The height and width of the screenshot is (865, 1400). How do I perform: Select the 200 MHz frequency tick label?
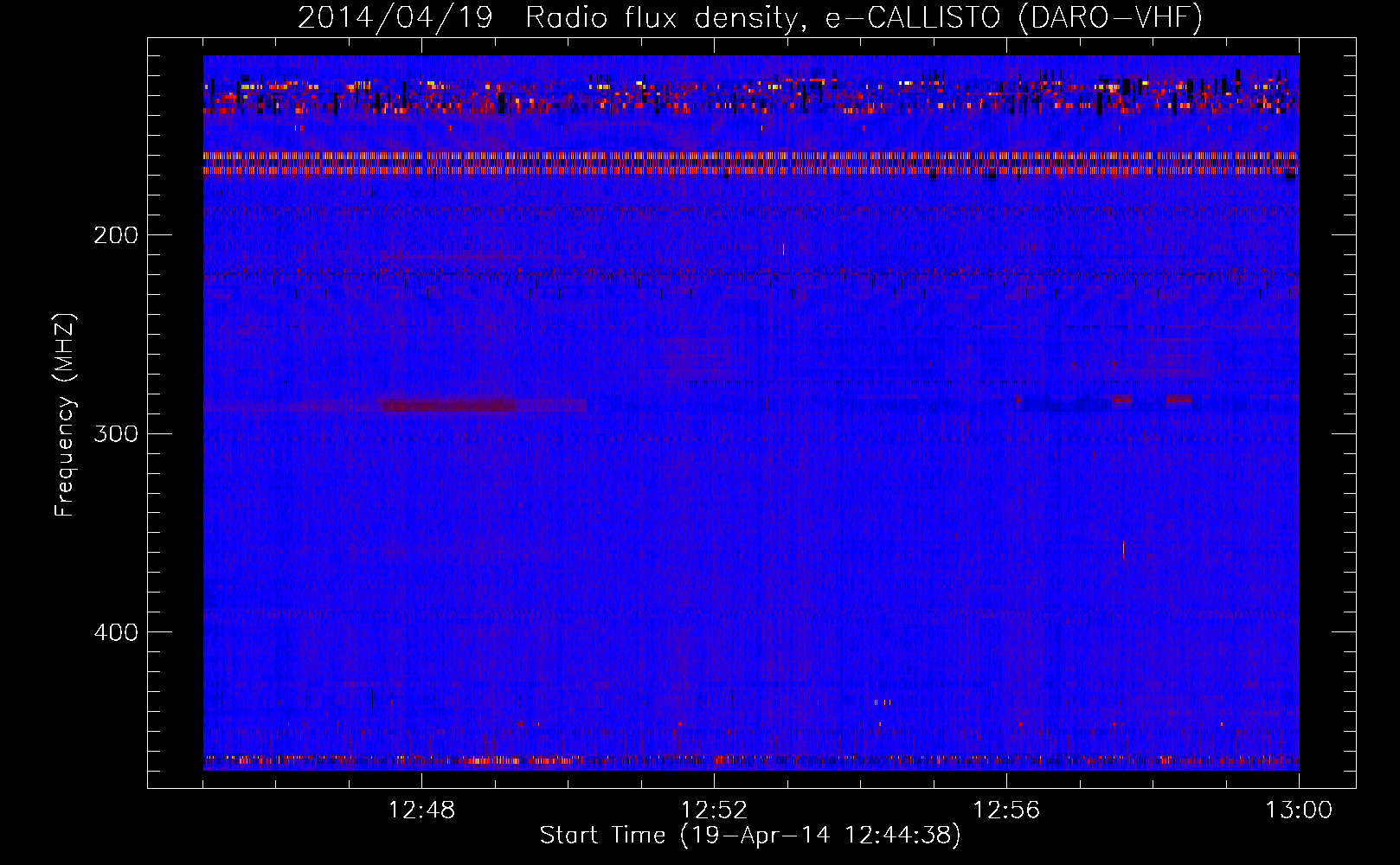pos(115,235)
